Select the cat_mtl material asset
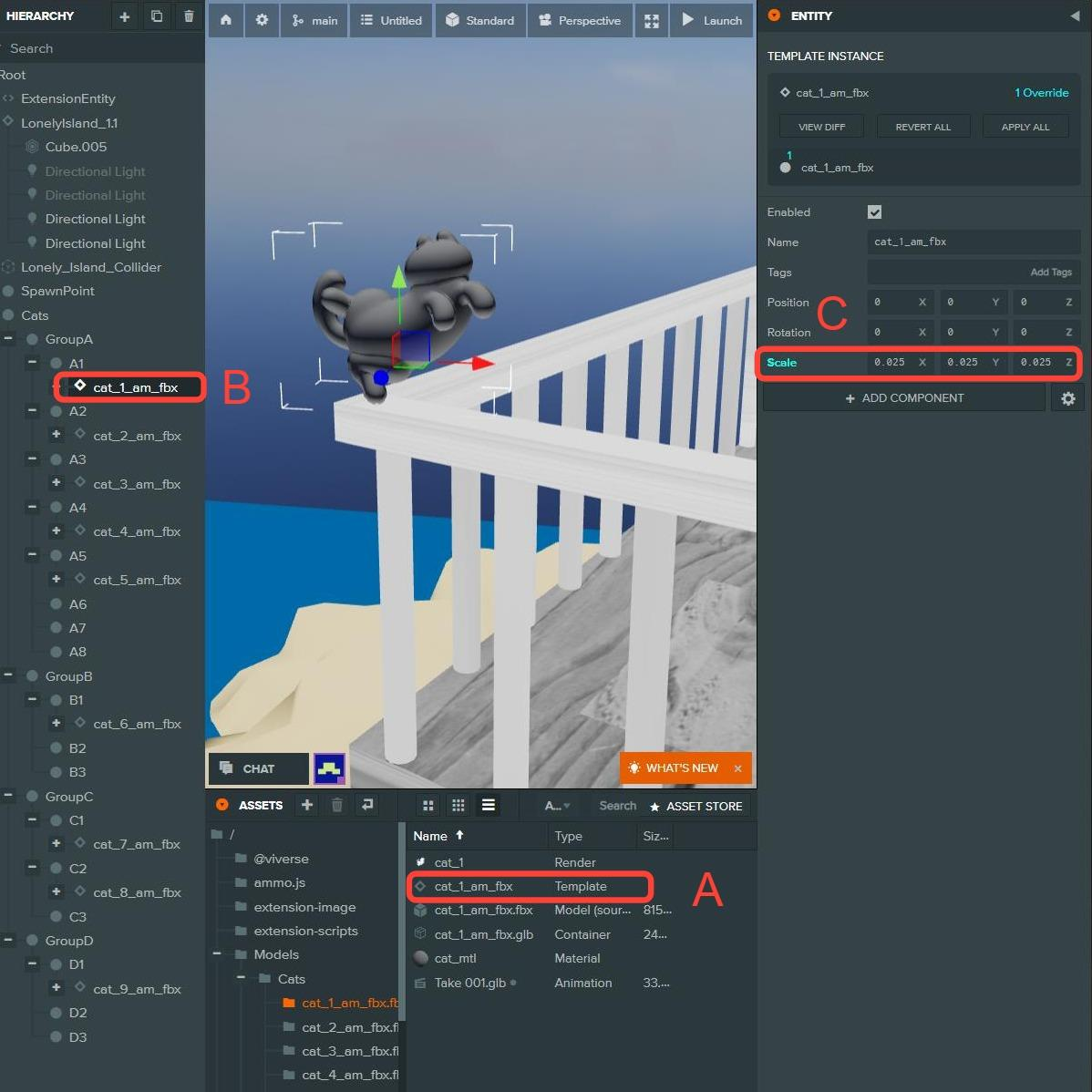Screen dimensions: 1092x1092 pyautogui.click(x=455, y=958)
